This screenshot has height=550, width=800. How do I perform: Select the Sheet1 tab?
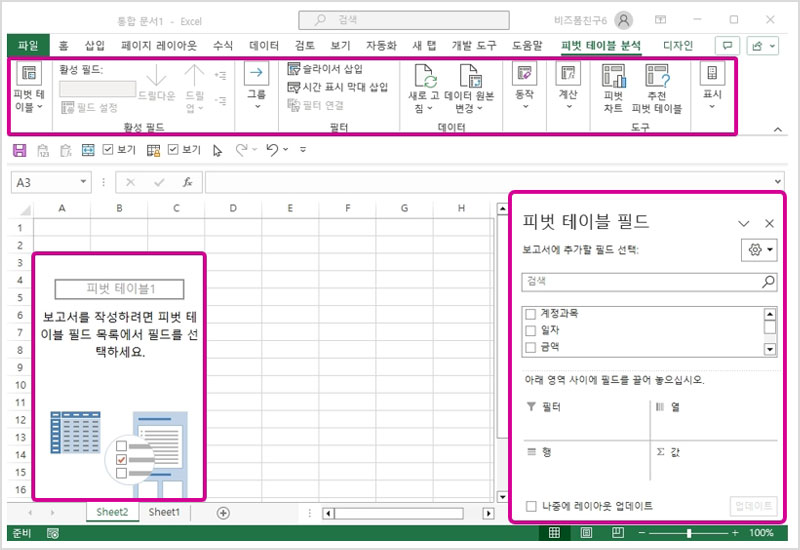(x=164, y=512)
